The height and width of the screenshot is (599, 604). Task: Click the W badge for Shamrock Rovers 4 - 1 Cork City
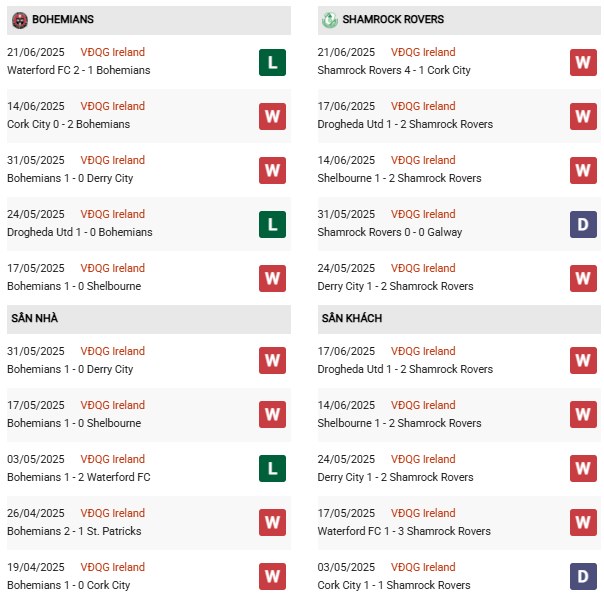coord(583,62)
